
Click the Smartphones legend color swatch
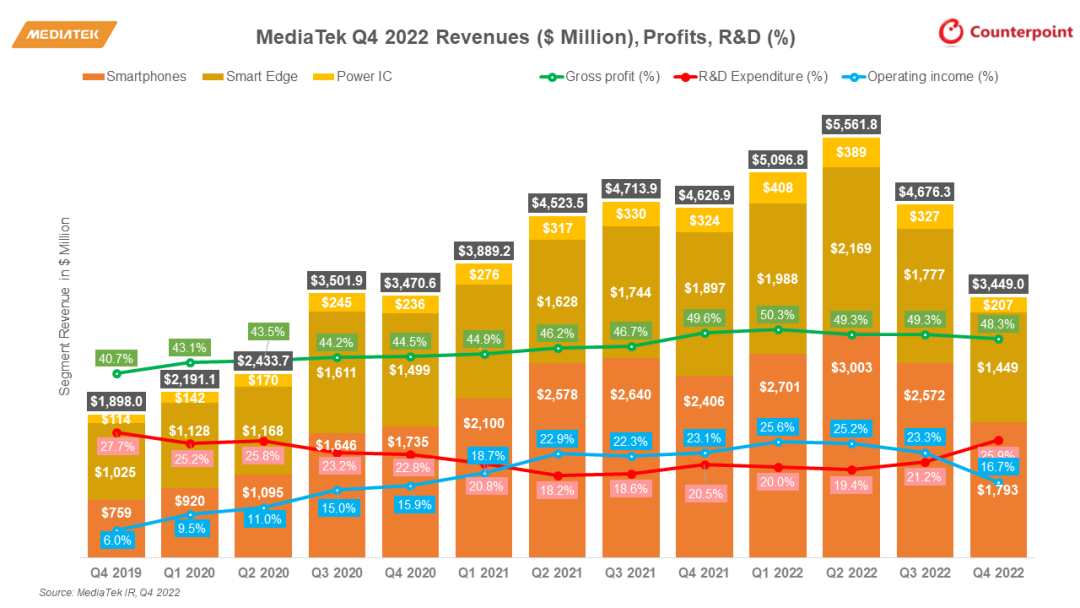tap(93, 77)
